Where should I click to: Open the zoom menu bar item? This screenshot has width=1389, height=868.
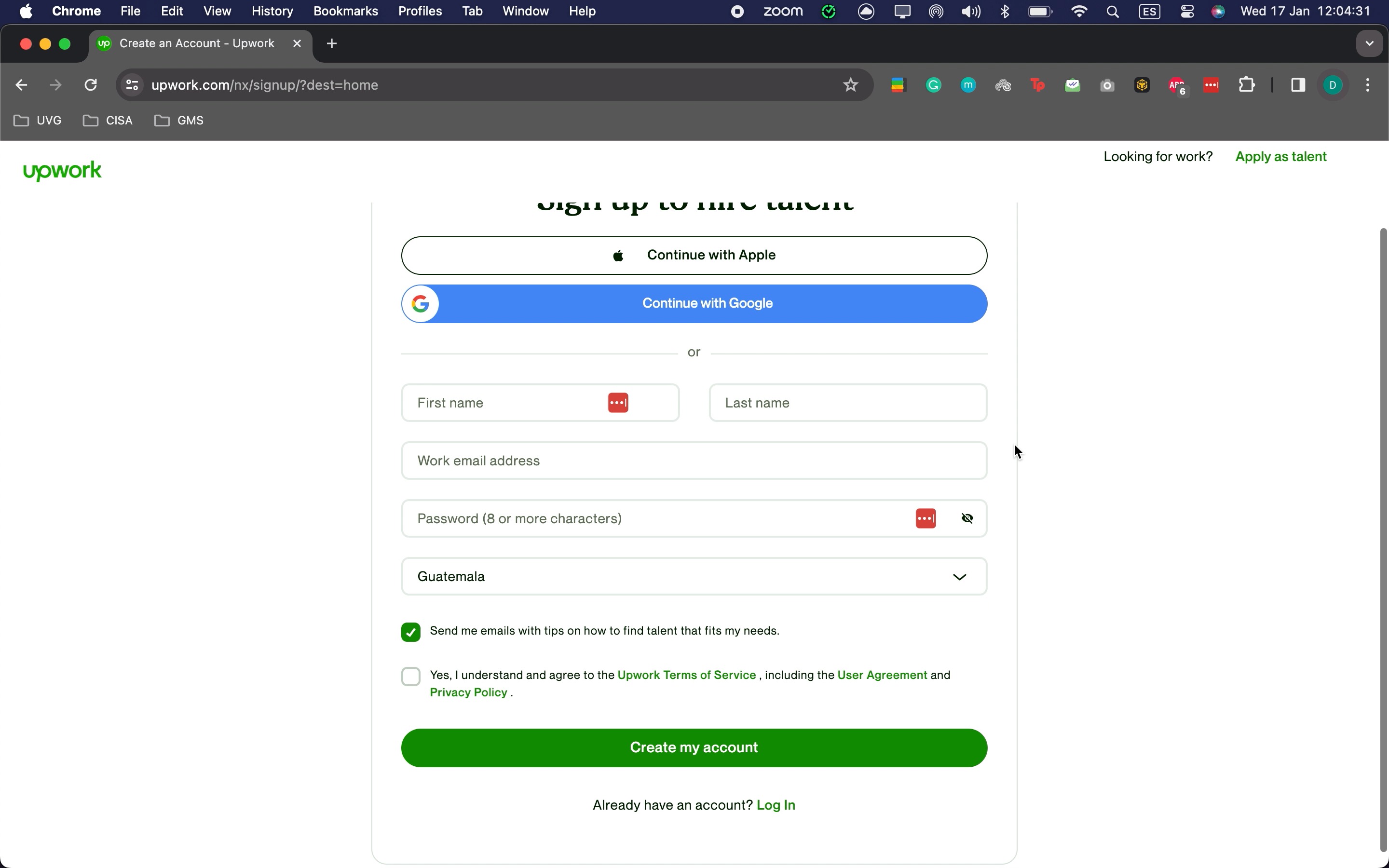783,12
